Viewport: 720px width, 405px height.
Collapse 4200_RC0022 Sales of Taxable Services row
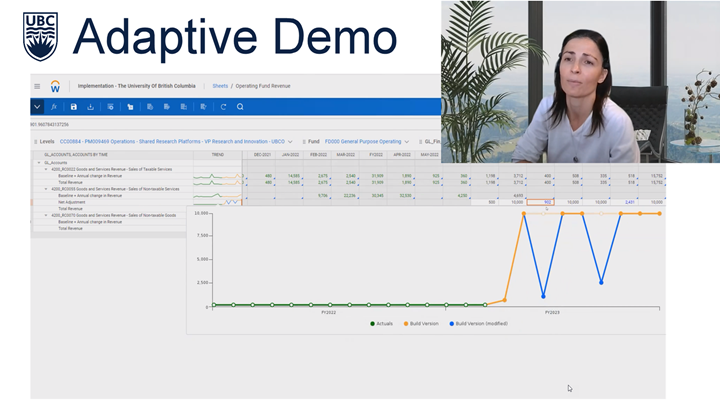pos(46,169)
